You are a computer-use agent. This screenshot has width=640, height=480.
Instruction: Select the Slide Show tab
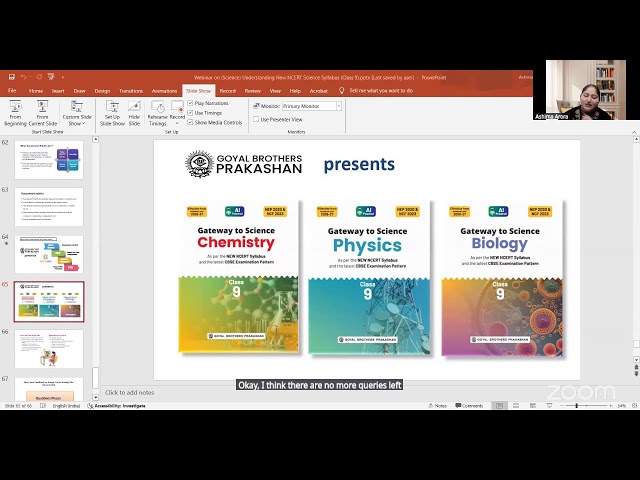(x=198, y=91)
